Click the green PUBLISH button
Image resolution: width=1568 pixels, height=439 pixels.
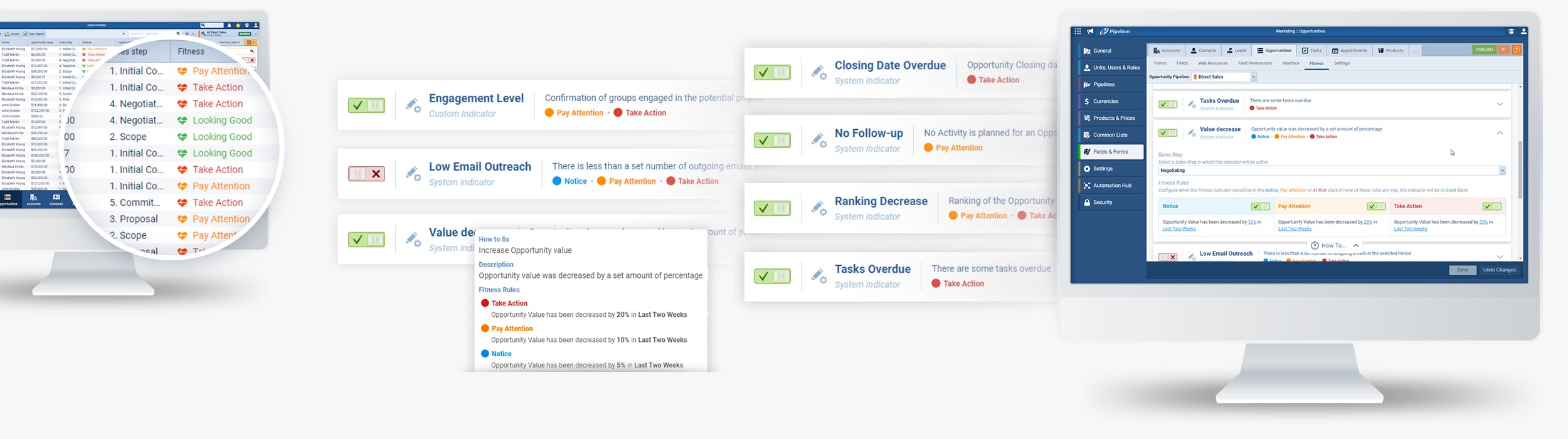click(1484, 50)
